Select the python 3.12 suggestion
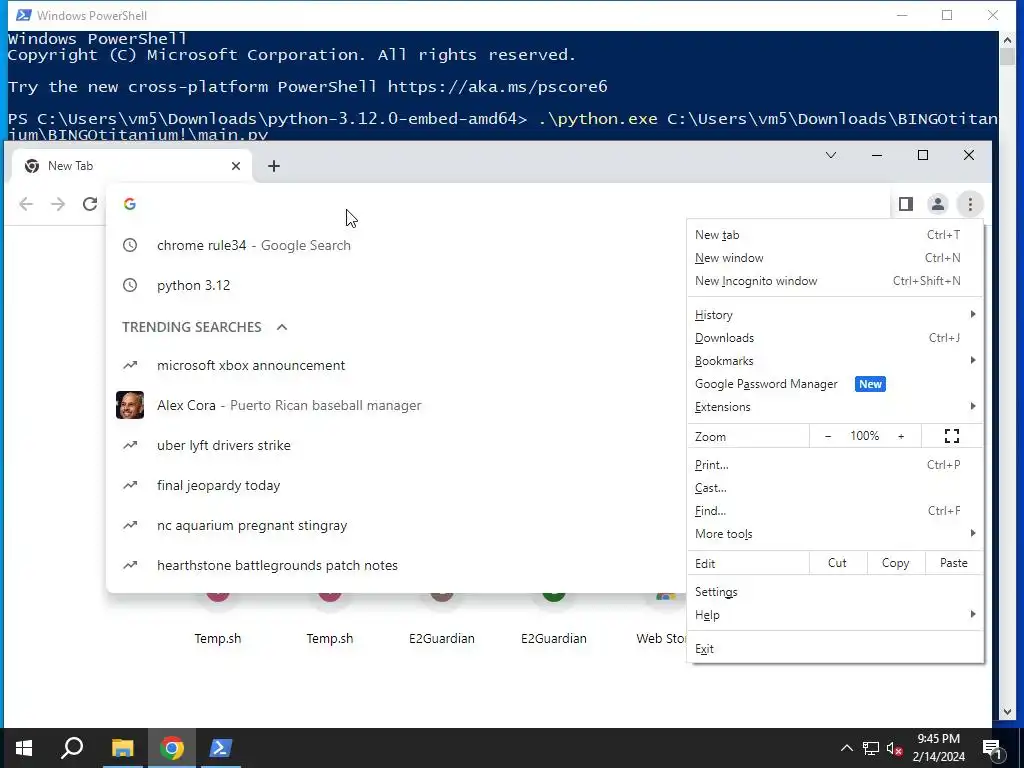The height and width of the screenshot is (768, 1024). click(396, 285)
